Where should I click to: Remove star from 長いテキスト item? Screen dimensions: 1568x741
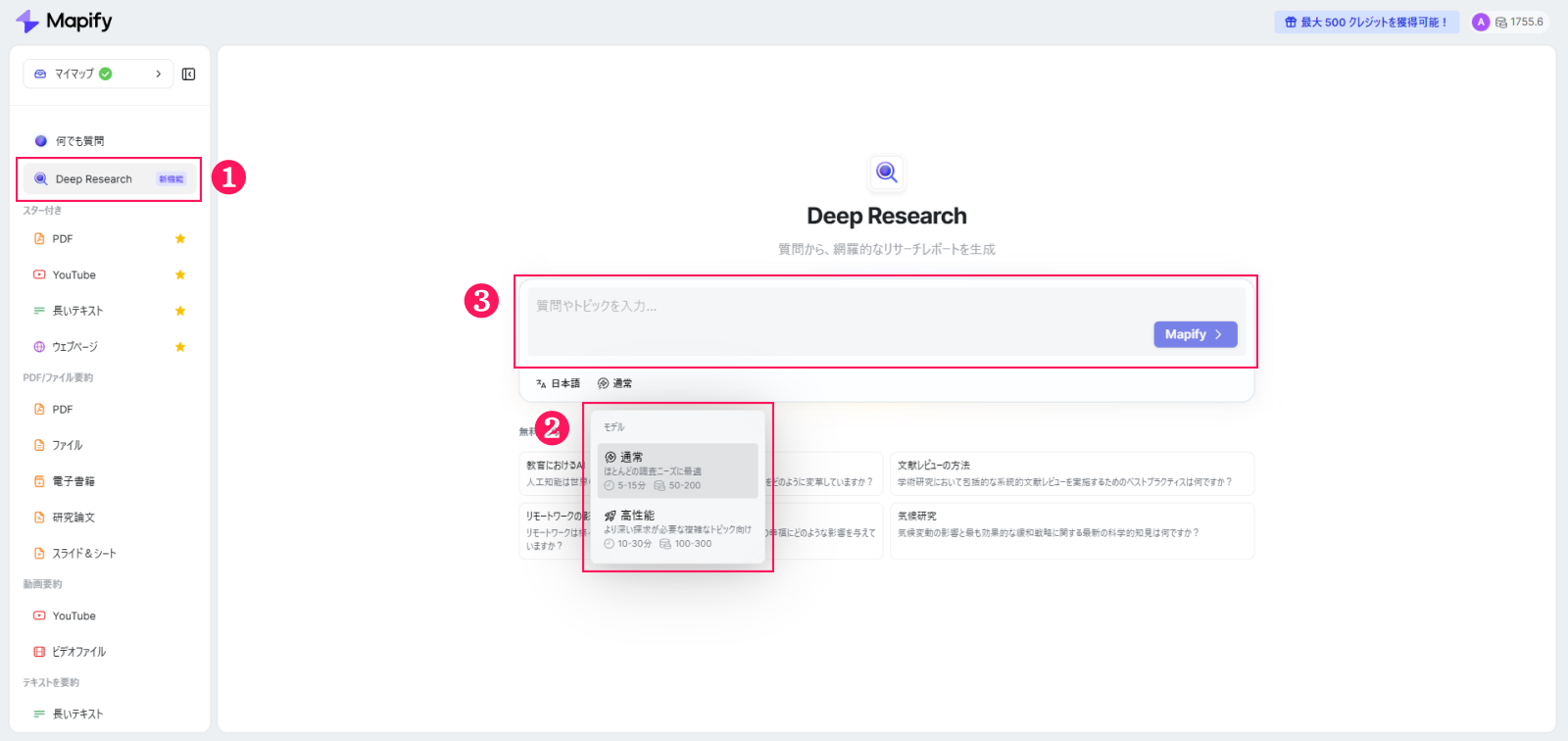180,311
